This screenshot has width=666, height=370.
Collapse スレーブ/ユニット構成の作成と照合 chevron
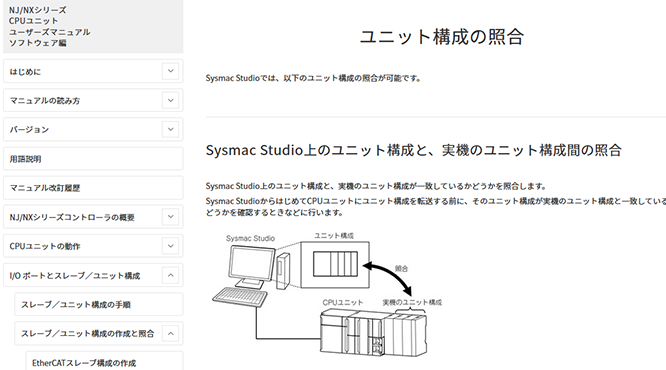click(170, 333)
